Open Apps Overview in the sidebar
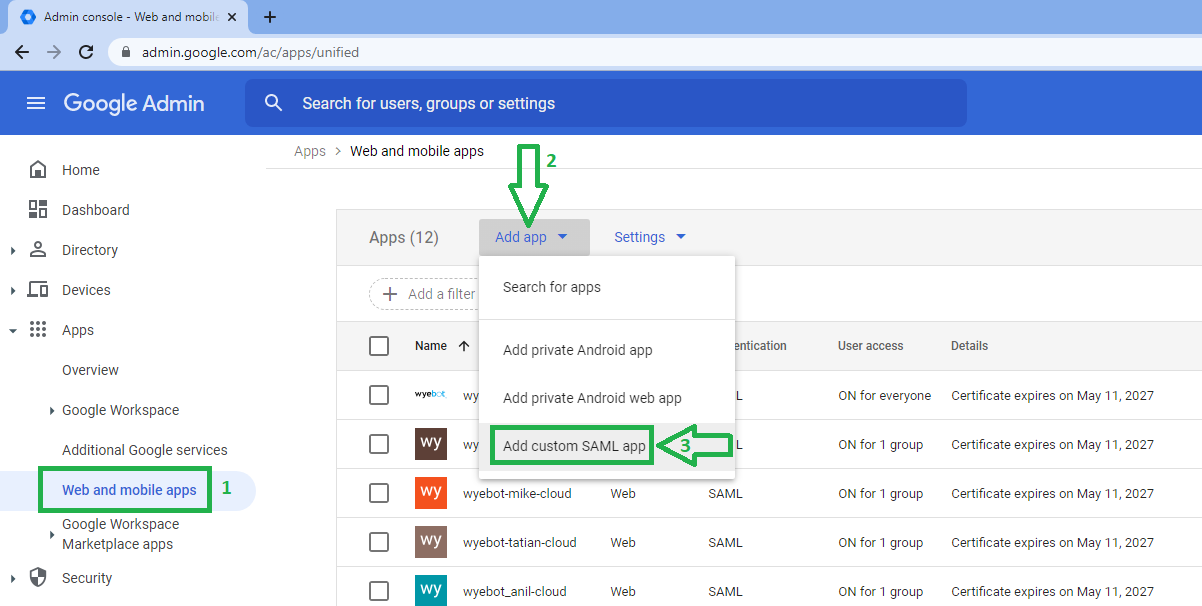 click(x=90, y=370)
